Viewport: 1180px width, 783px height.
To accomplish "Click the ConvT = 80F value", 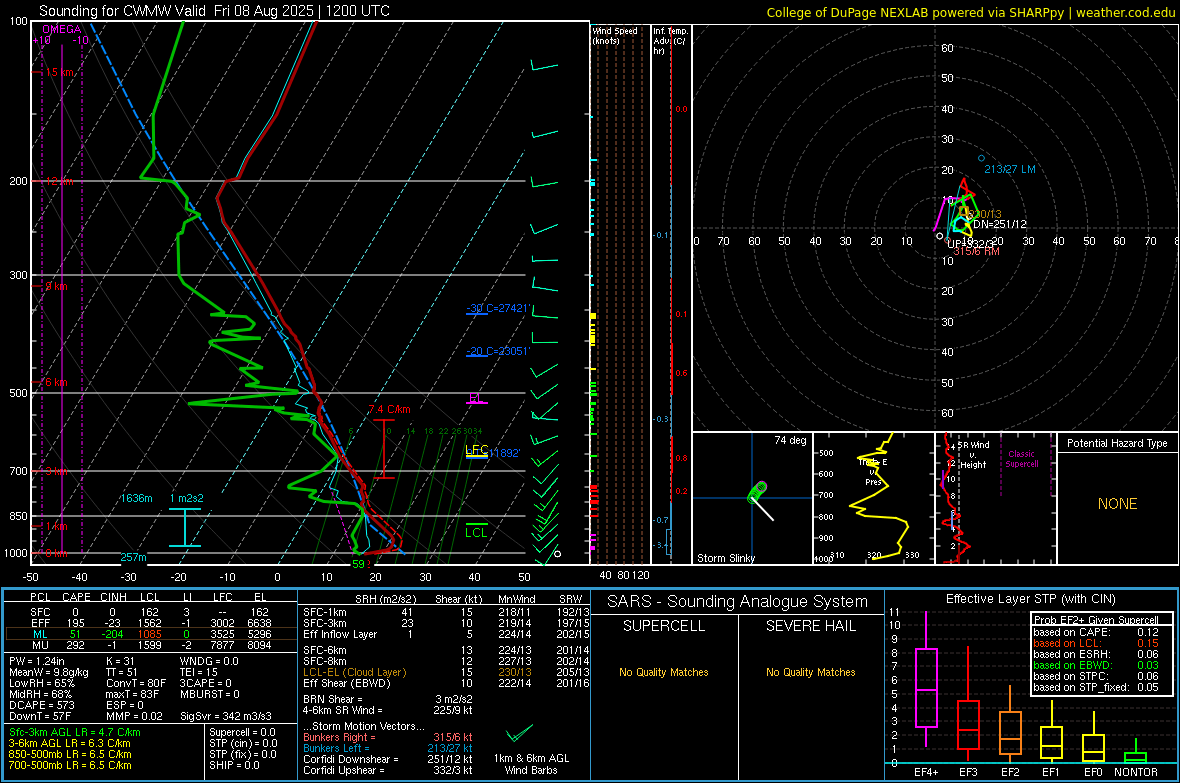I will (136, 683).
